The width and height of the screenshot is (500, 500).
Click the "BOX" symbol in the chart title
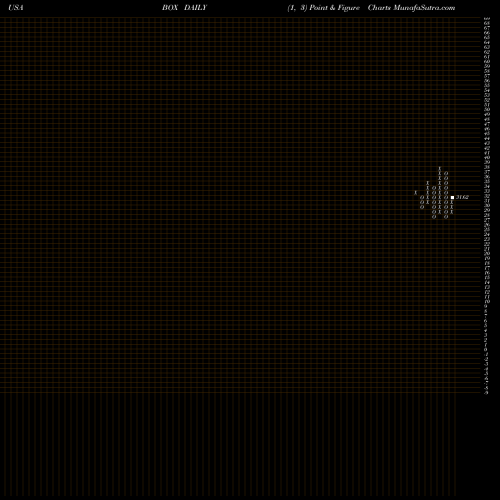click(170, 8)
